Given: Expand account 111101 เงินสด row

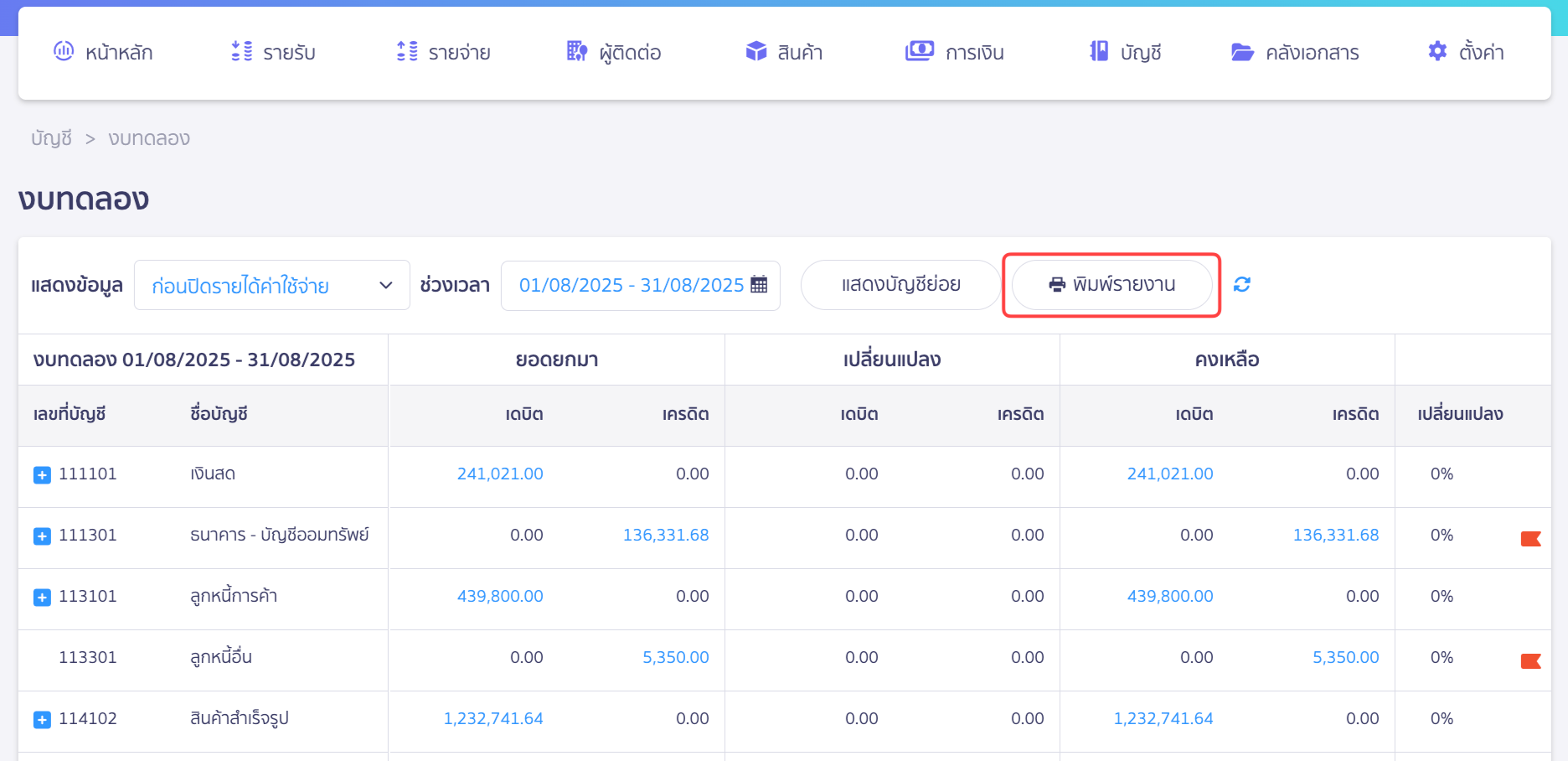Looking at the screenshot, I should tap(42, 475).
